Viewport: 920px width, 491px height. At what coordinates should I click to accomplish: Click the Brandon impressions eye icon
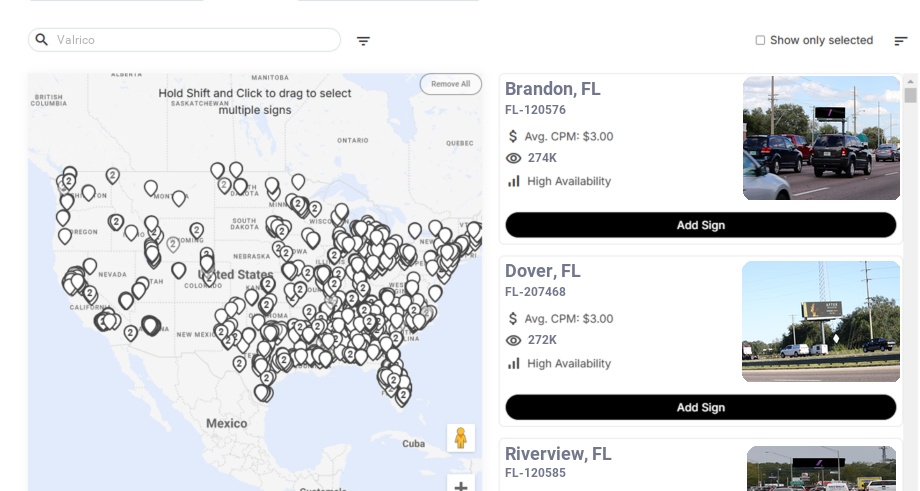click(x=514, y=158)
